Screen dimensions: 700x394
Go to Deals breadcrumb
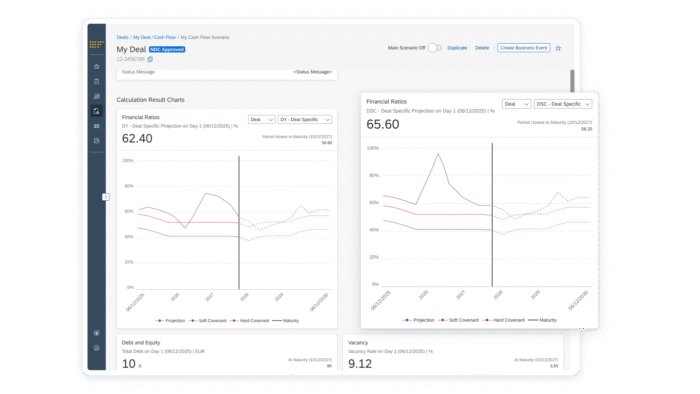[122, 37]
